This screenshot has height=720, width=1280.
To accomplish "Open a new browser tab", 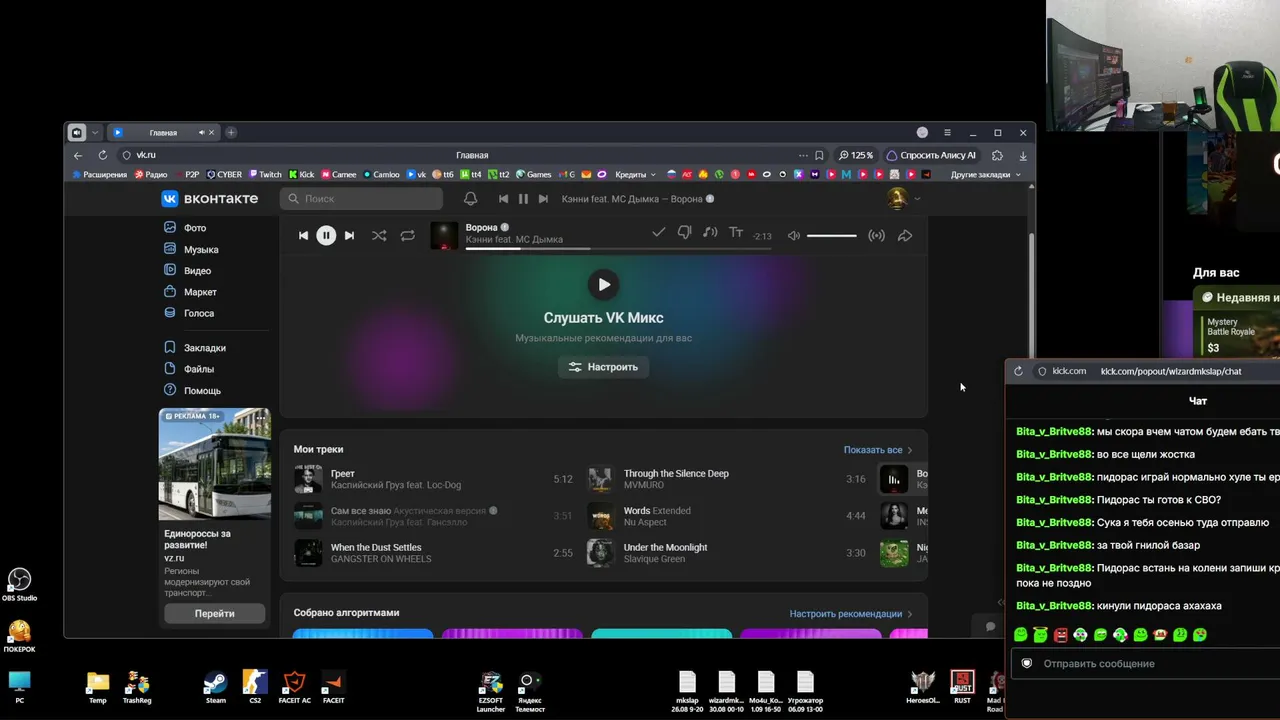I will (x=231, y=133).
